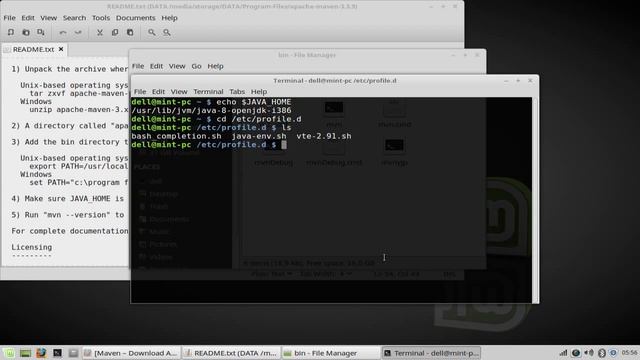Click line '5) Run "mvn --version" to' in README

tap(67, 215)
